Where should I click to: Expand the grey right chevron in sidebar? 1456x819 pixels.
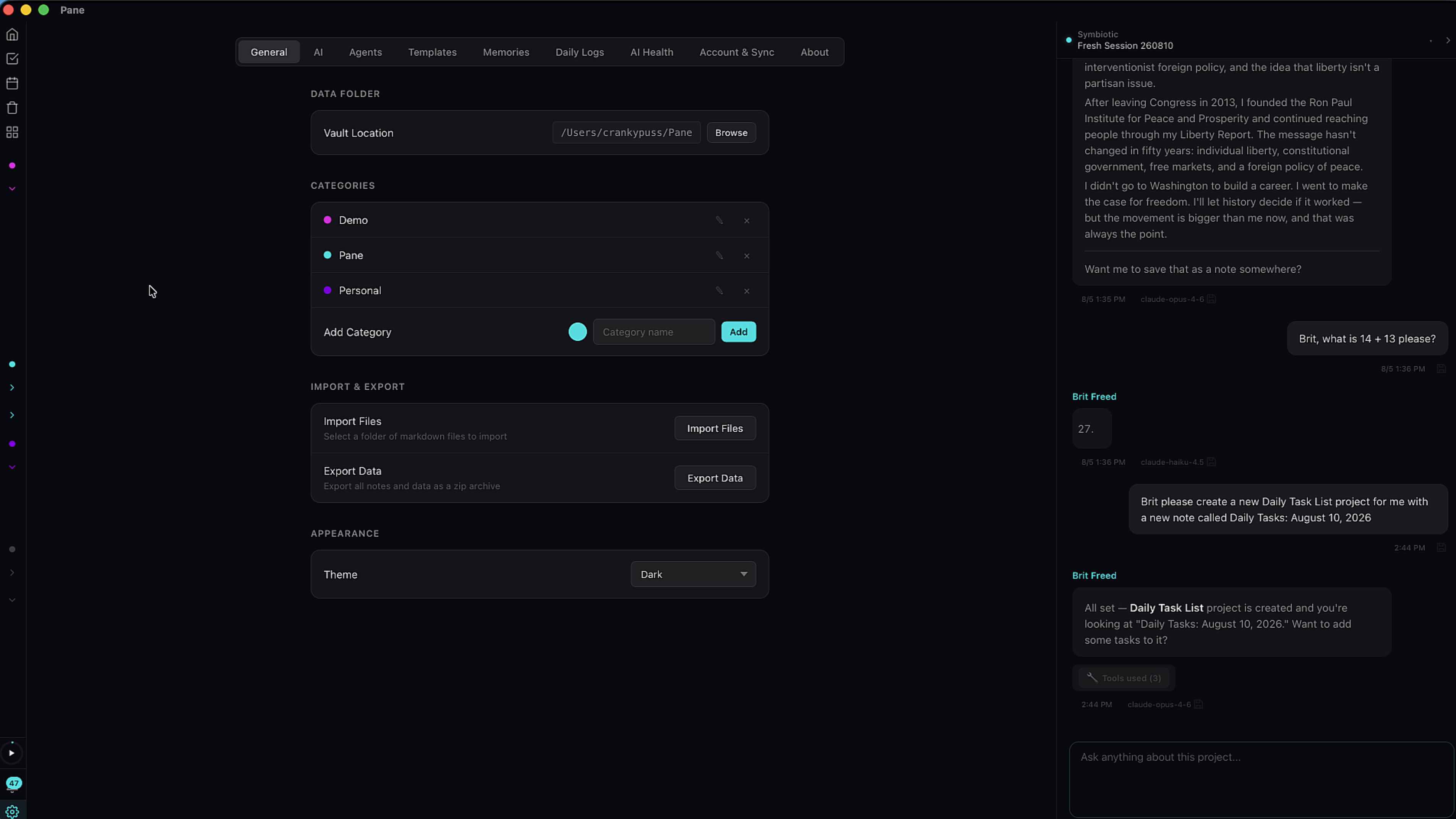(x=12, y=572)
